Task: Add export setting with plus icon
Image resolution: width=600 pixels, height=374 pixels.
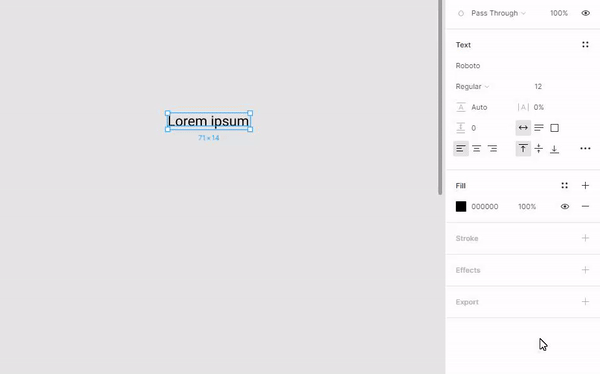Action: (585, 302)
